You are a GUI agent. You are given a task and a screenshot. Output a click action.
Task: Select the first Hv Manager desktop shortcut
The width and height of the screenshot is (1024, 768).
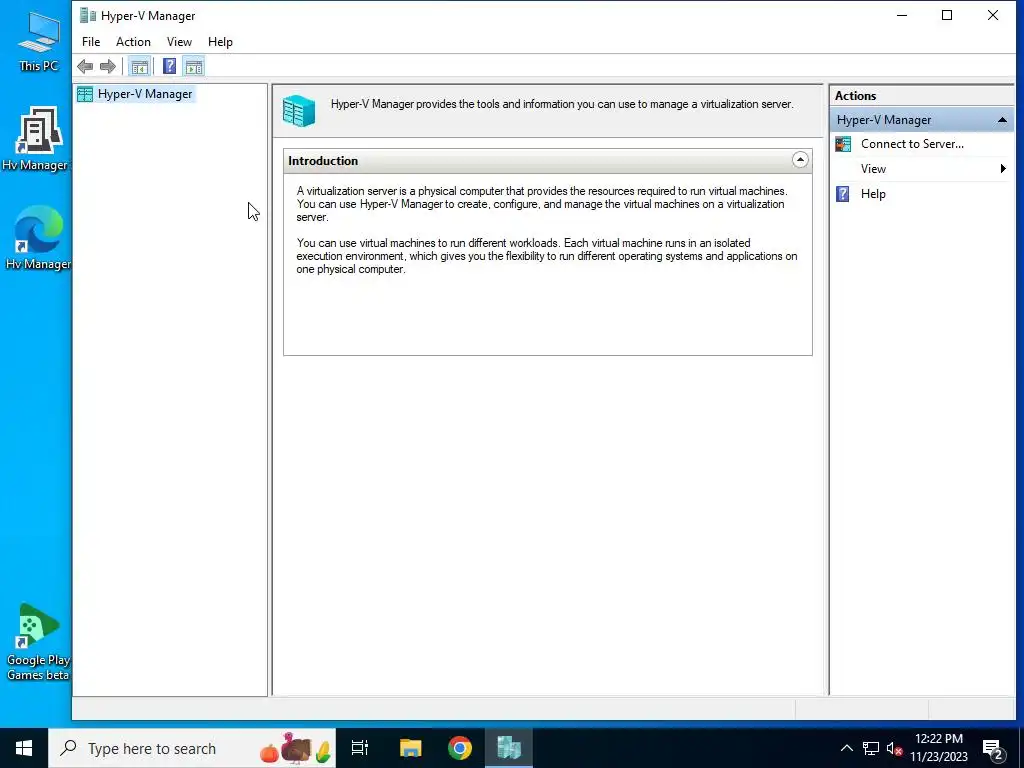[x=36, y=139]
